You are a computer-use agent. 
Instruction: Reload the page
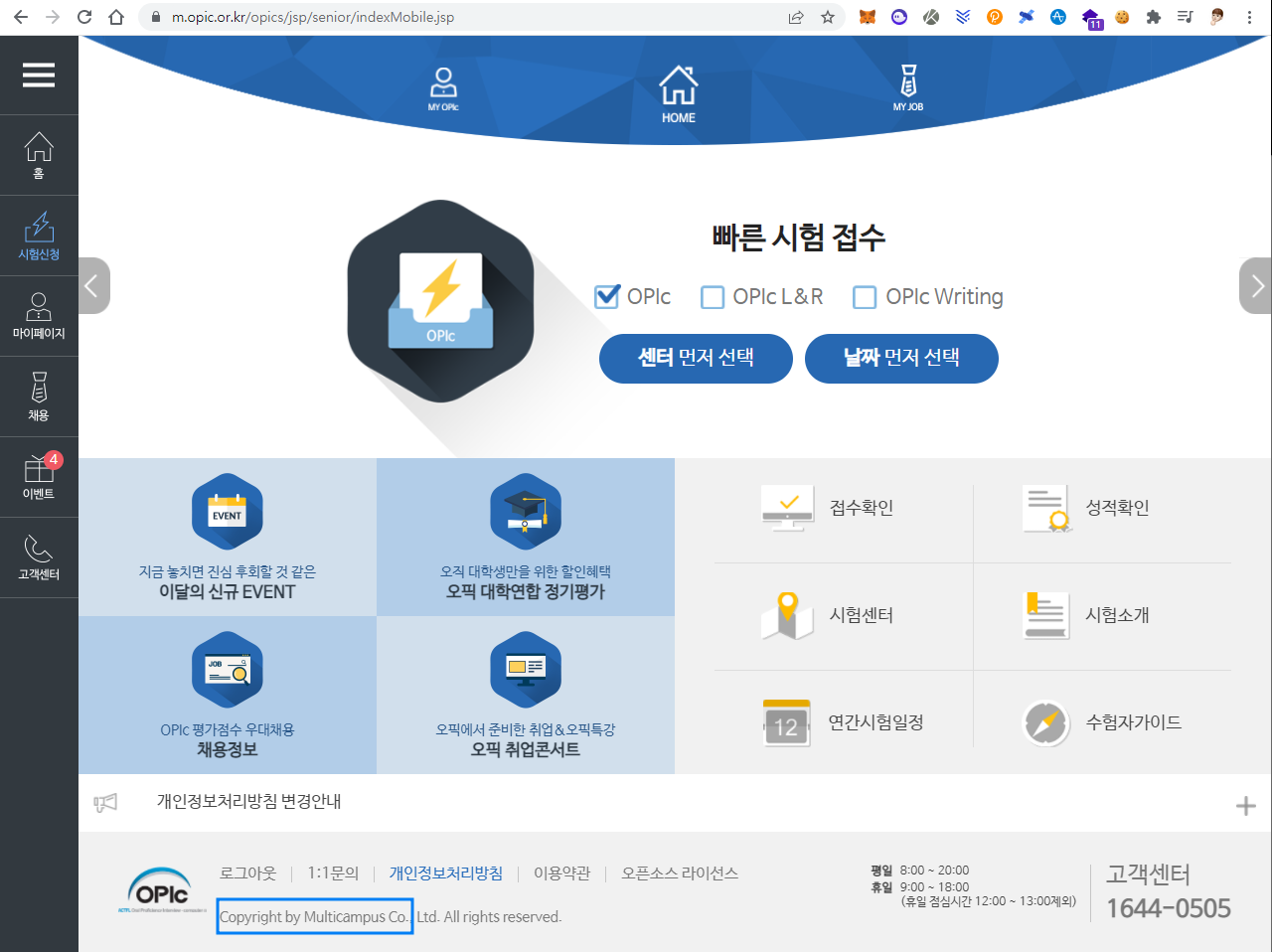click(x=84, y=17)
